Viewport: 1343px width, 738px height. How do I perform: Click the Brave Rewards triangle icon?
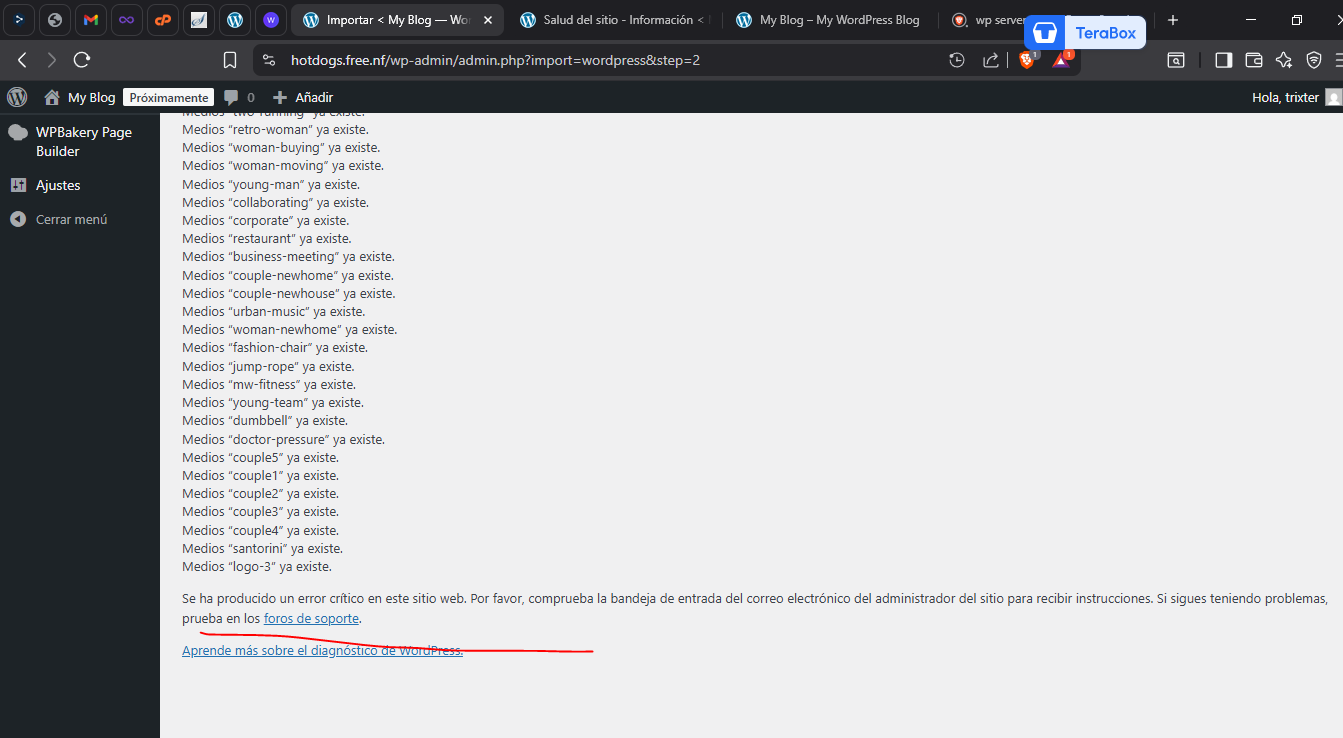(1060, 60)
